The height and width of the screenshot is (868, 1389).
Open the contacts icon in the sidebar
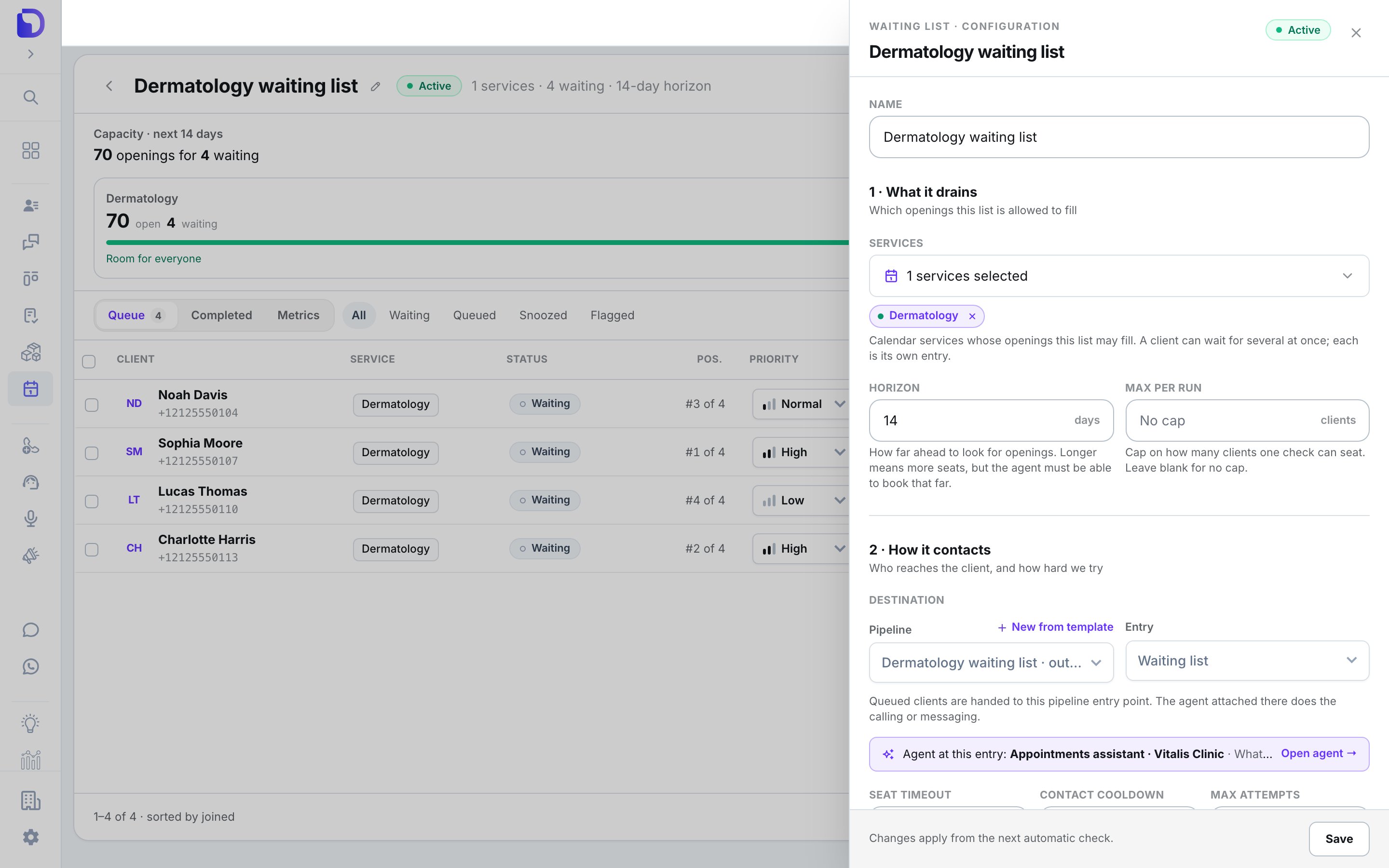point(30,205)
